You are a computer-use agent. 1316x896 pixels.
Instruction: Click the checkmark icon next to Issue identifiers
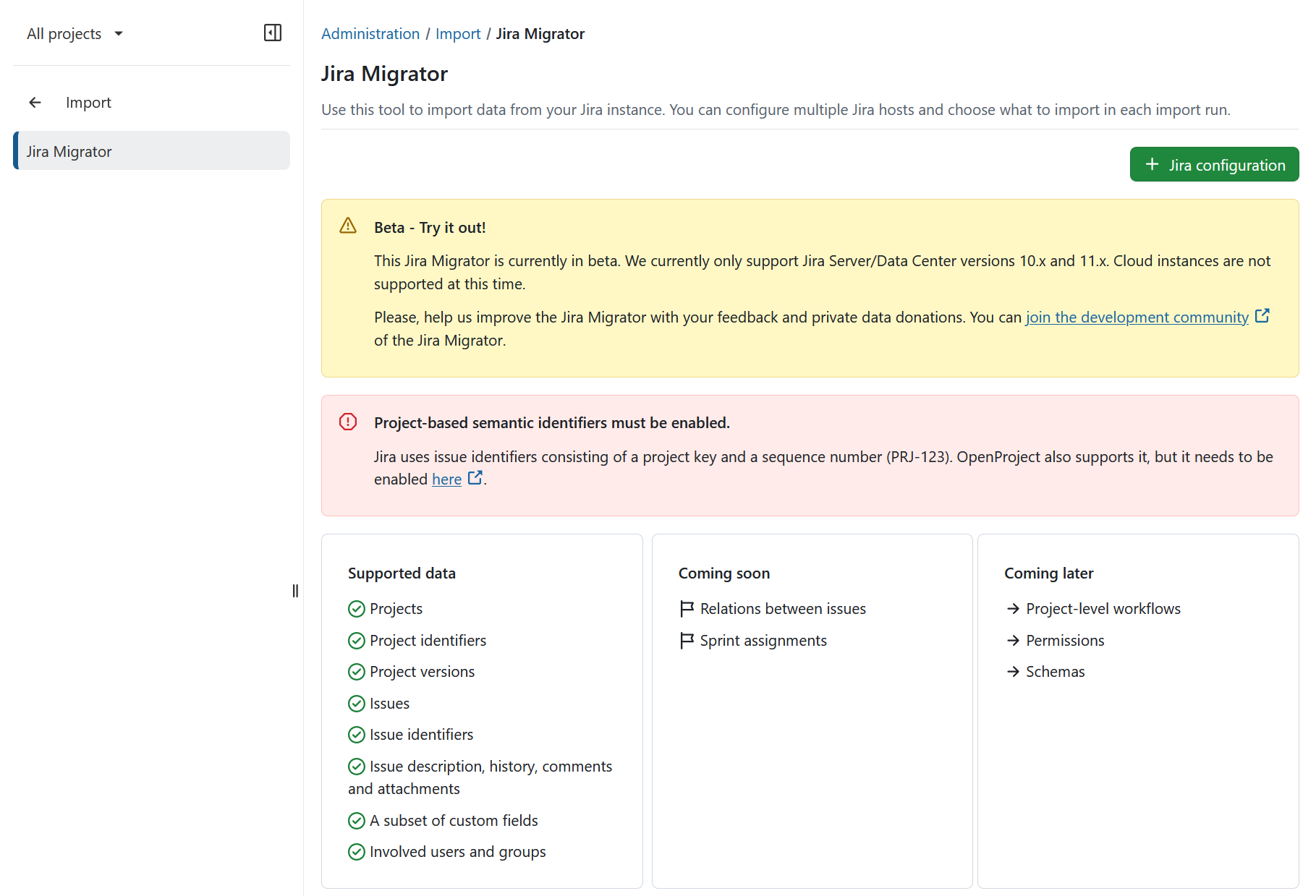click(x=357, y=735)
